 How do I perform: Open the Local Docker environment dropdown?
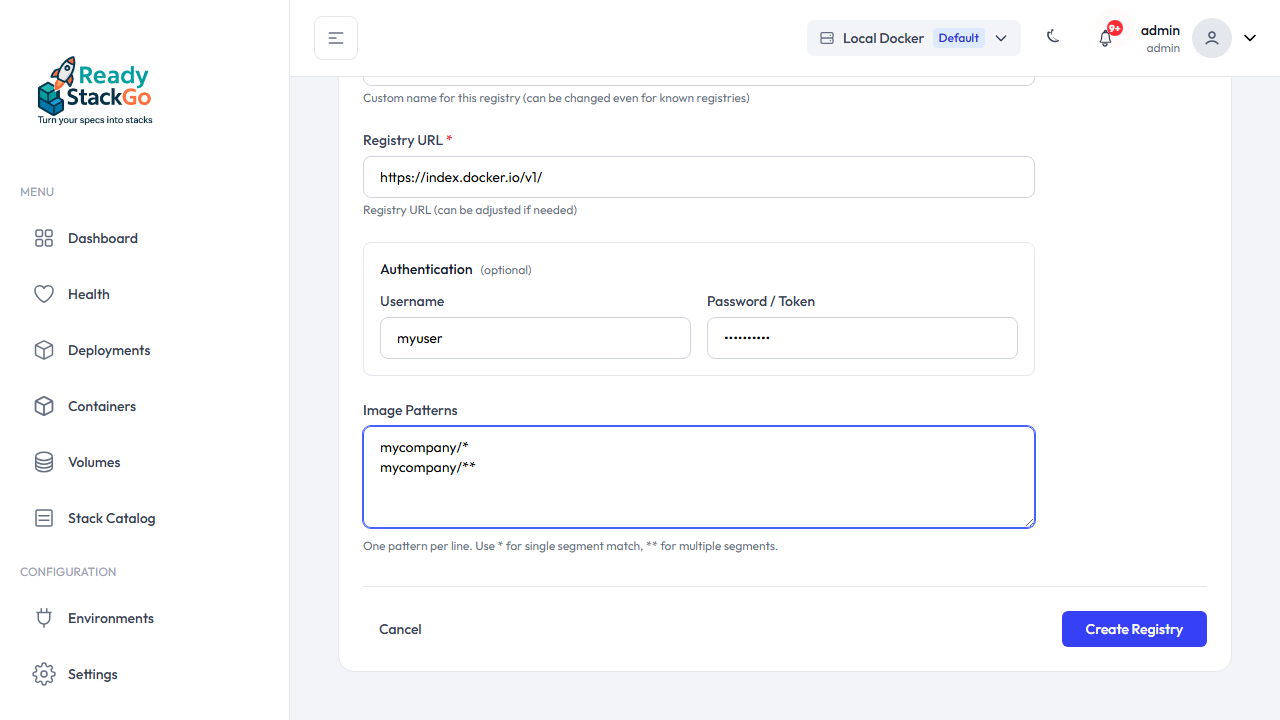click(913, 37)
